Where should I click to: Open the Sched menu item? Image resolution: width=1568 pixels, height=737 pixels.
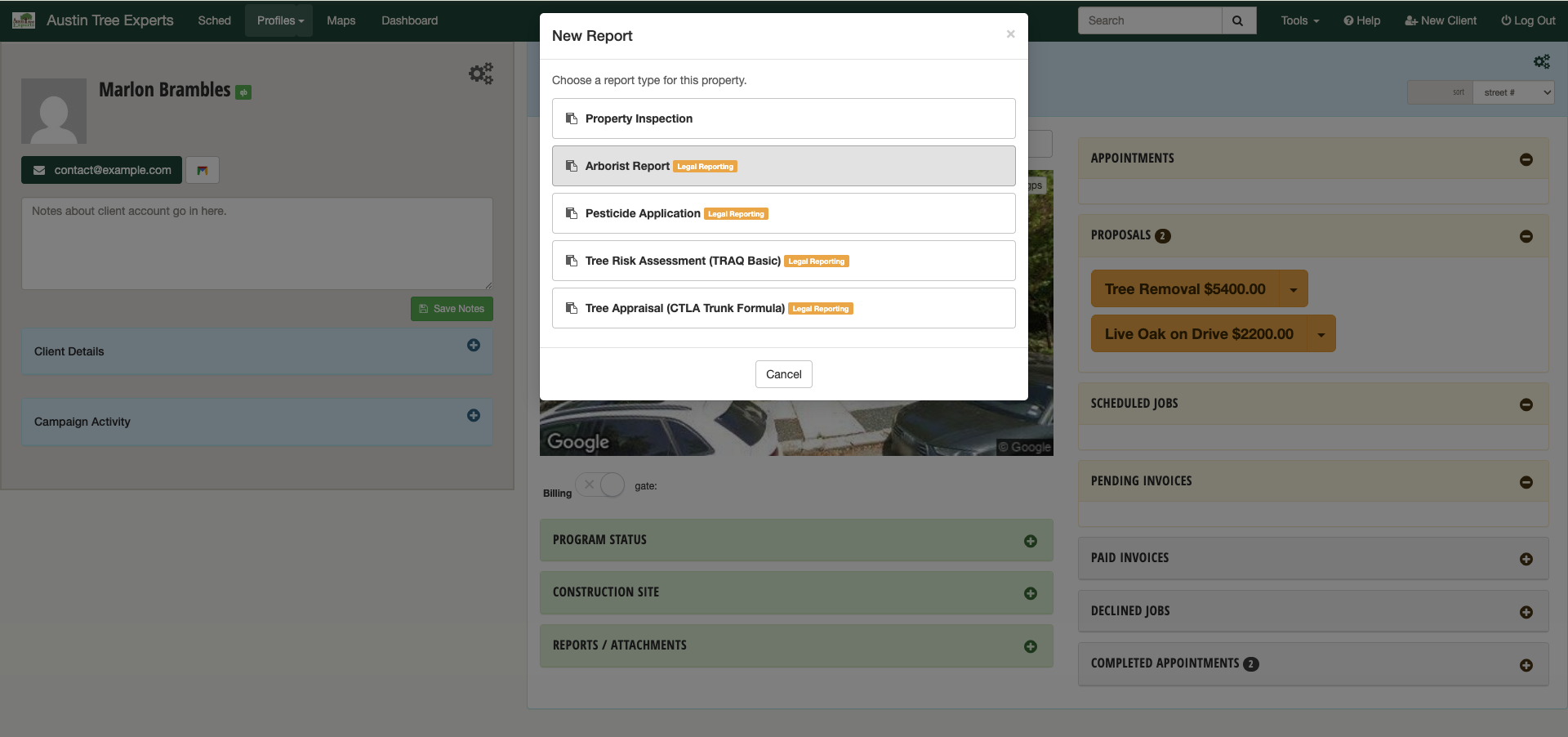(214, 20)
